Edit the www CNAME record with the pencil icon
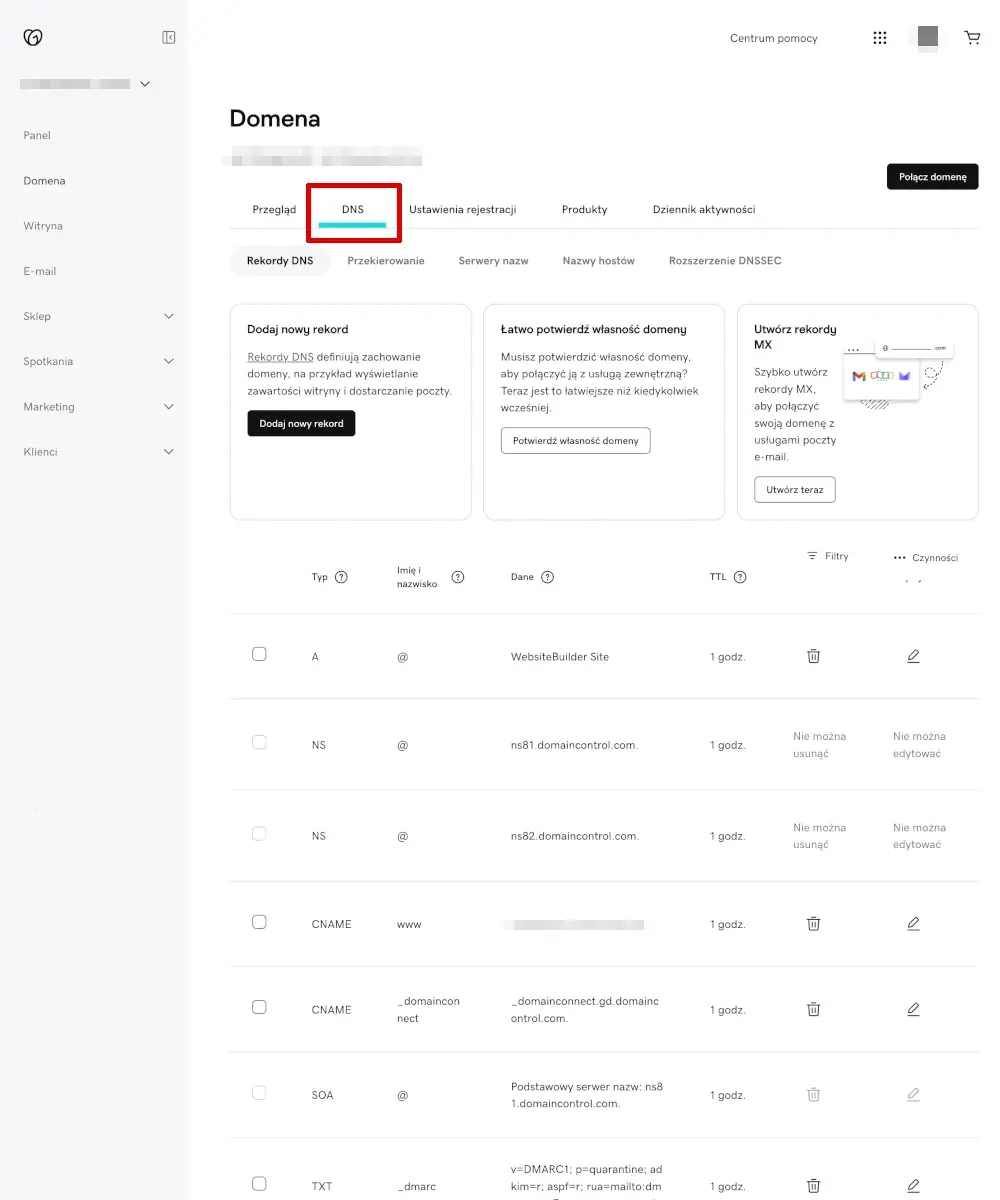The width and height of the screenshot is (1000, 1200). [912, 923]
